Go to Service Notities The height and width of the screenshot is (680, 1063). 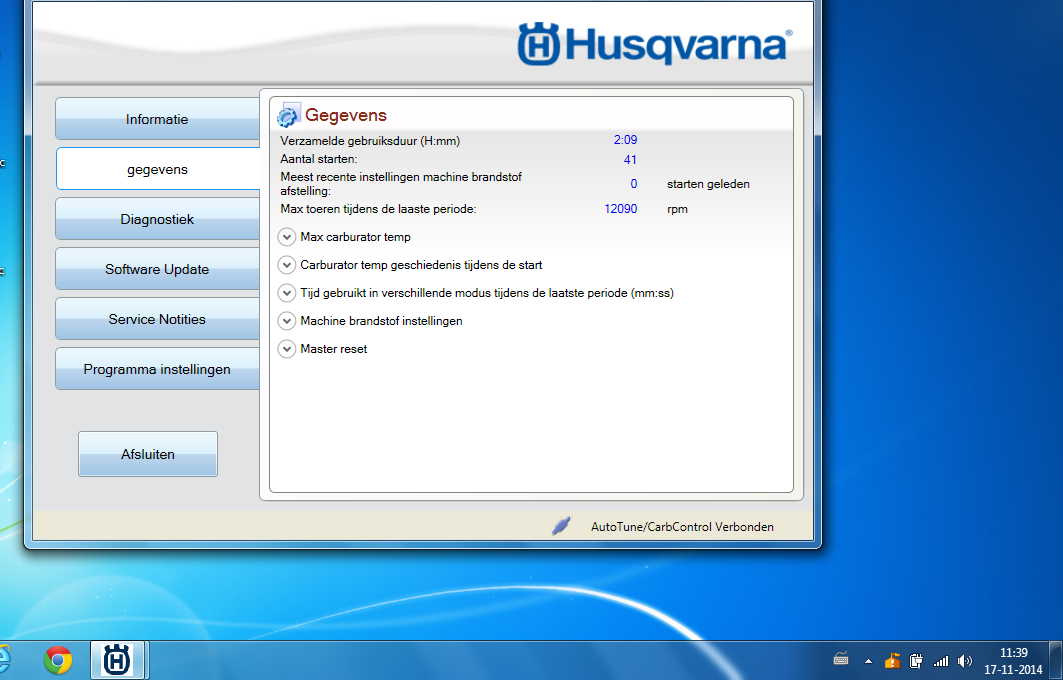[157, 319]
